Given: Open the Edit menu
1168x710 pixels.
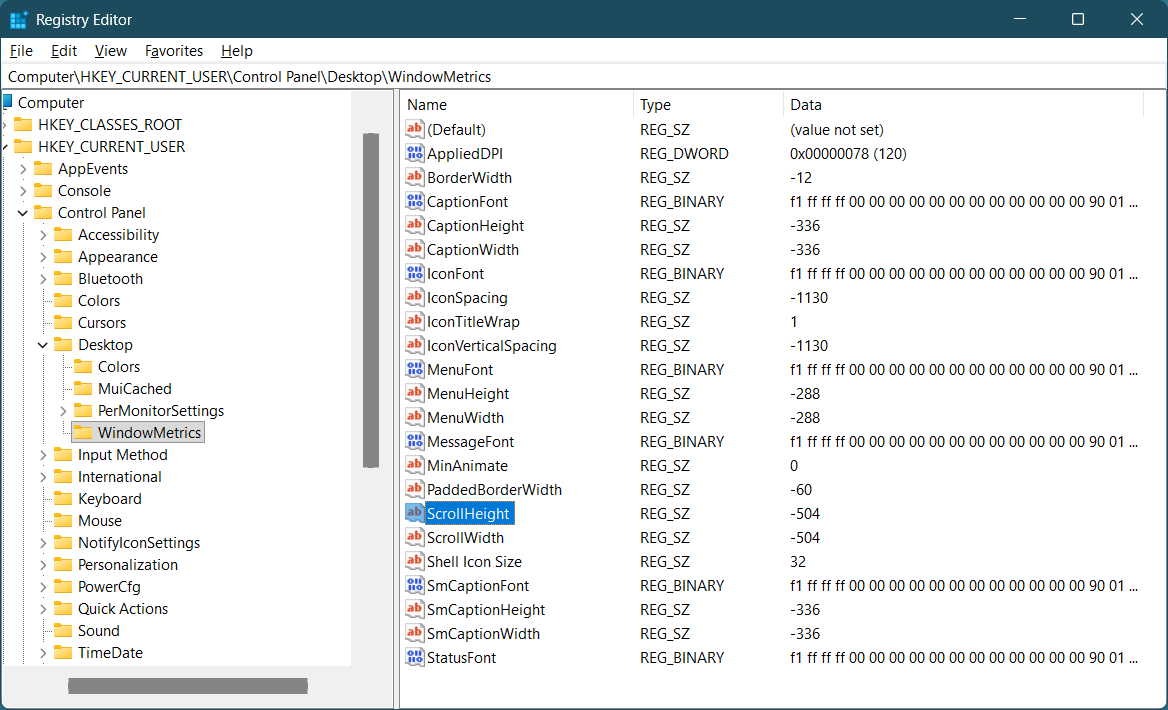Looking at the screenshot, I should (64, 51).
